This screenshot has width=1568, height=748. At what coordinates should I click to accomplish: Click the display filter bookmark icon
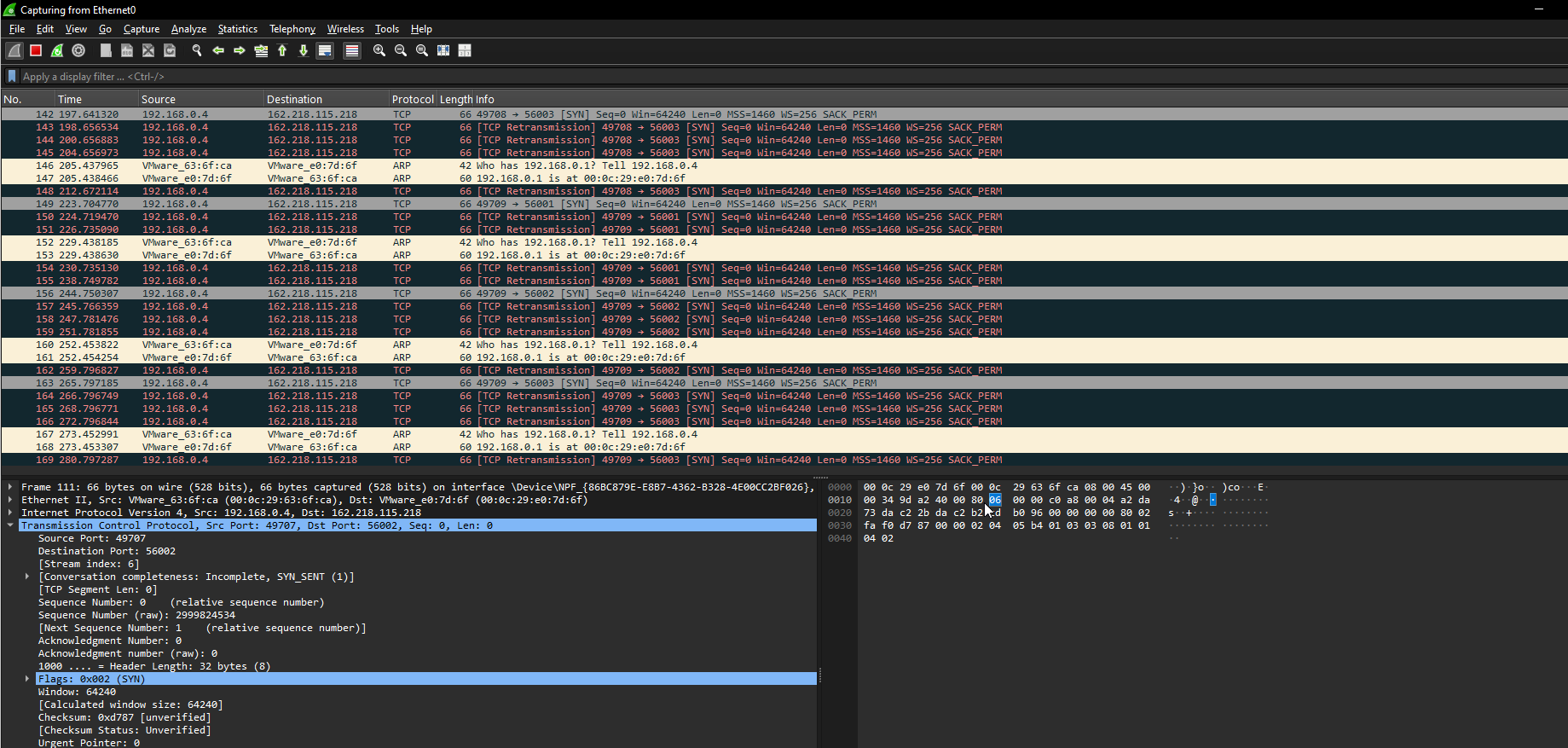click(x=12, y=77)
